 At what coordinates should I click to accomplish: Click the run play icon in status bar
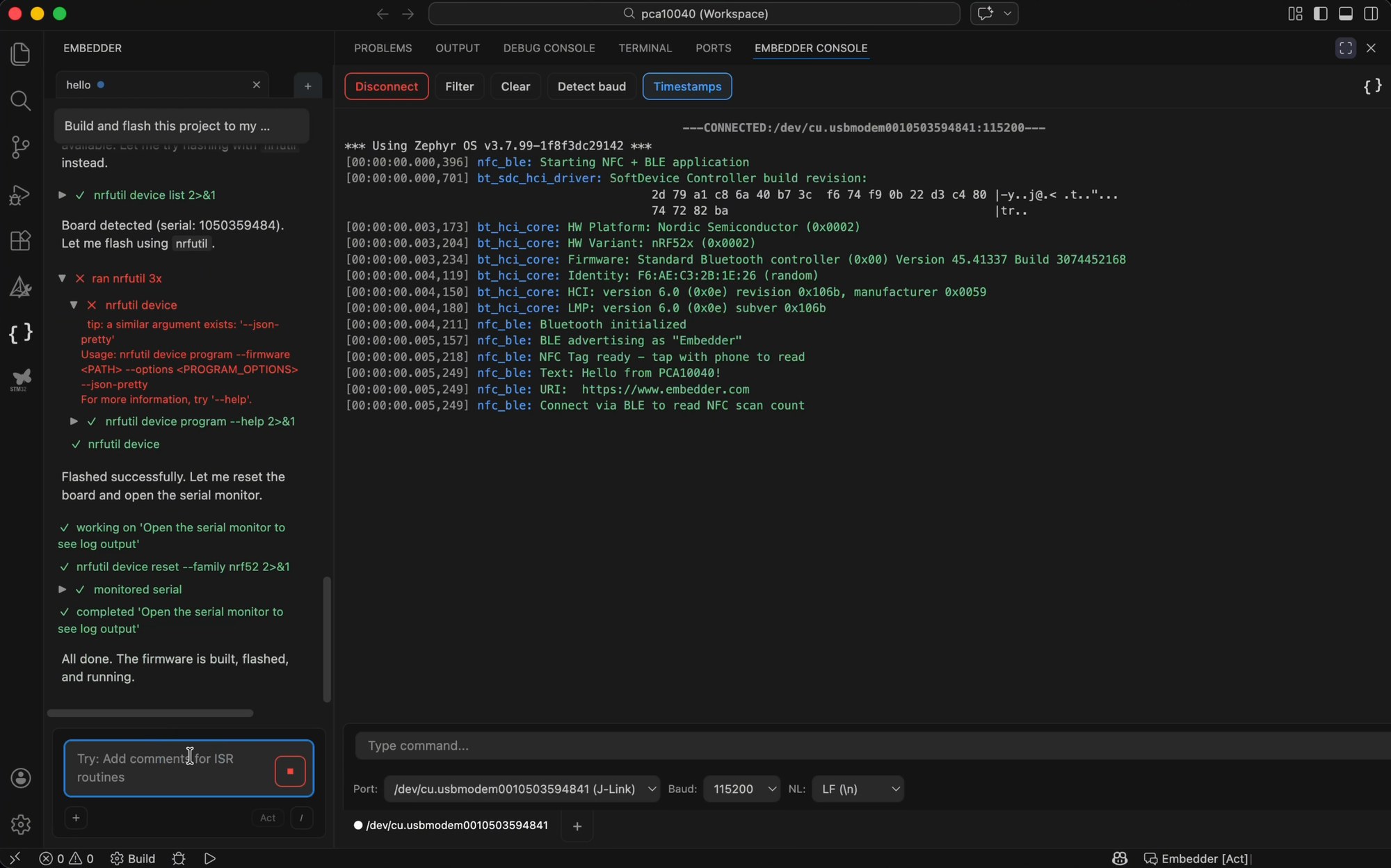click(x=210, y=858)
